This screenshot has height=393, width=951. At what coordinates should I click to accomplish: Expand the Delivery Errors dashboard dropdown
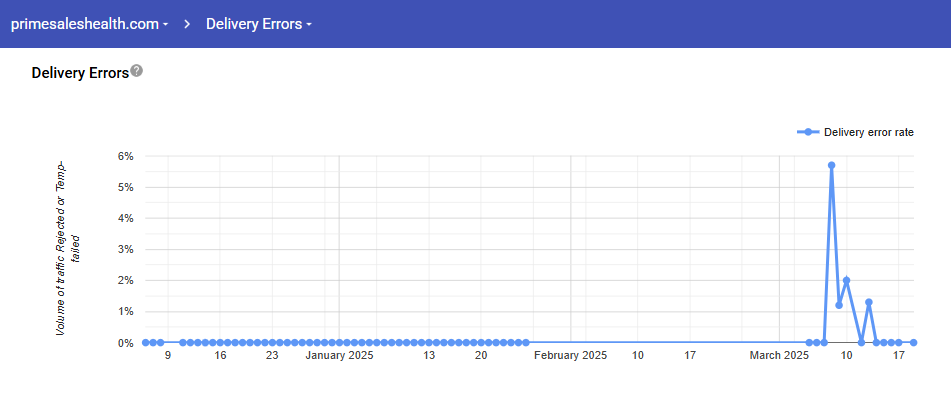(259, 24)
